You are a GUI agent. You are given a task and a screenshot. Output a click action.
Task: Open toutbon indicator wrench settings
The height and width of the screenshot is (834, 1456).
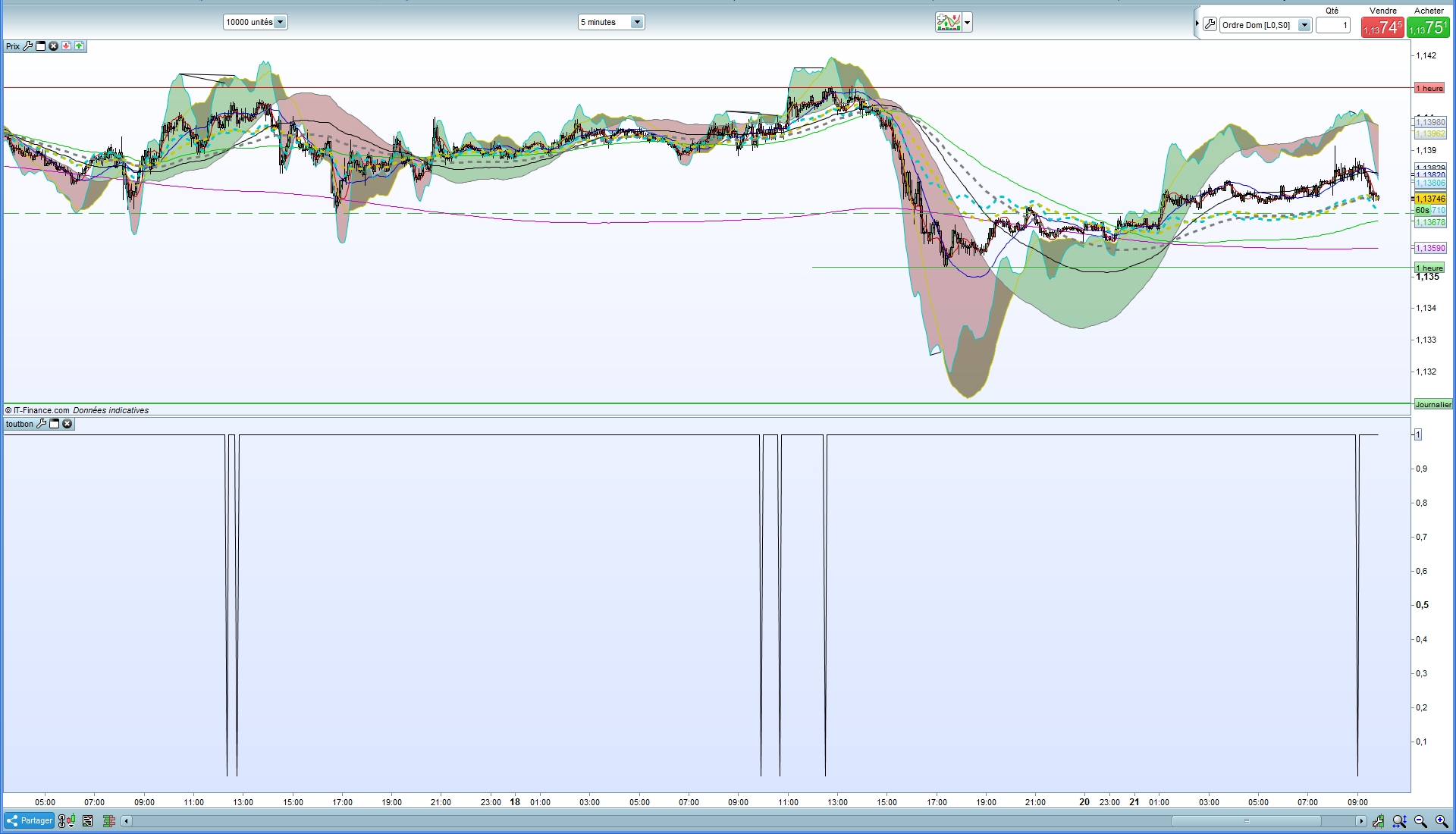click(x=41, y=424)
